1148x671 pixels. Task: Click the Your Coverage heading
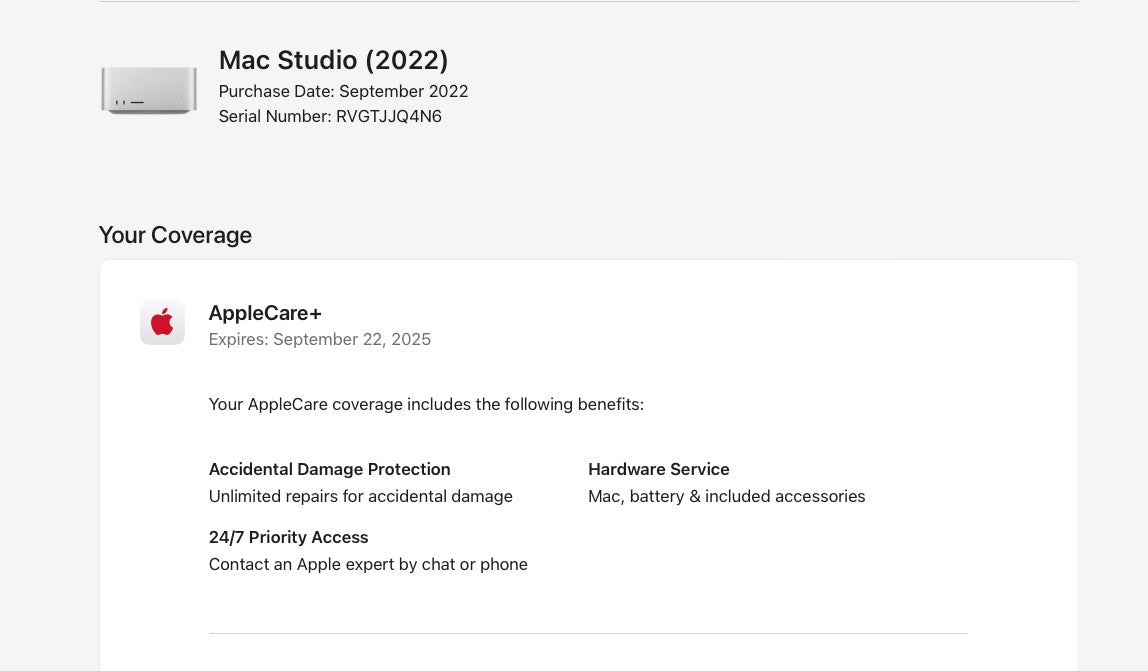[x=175, y=235]
